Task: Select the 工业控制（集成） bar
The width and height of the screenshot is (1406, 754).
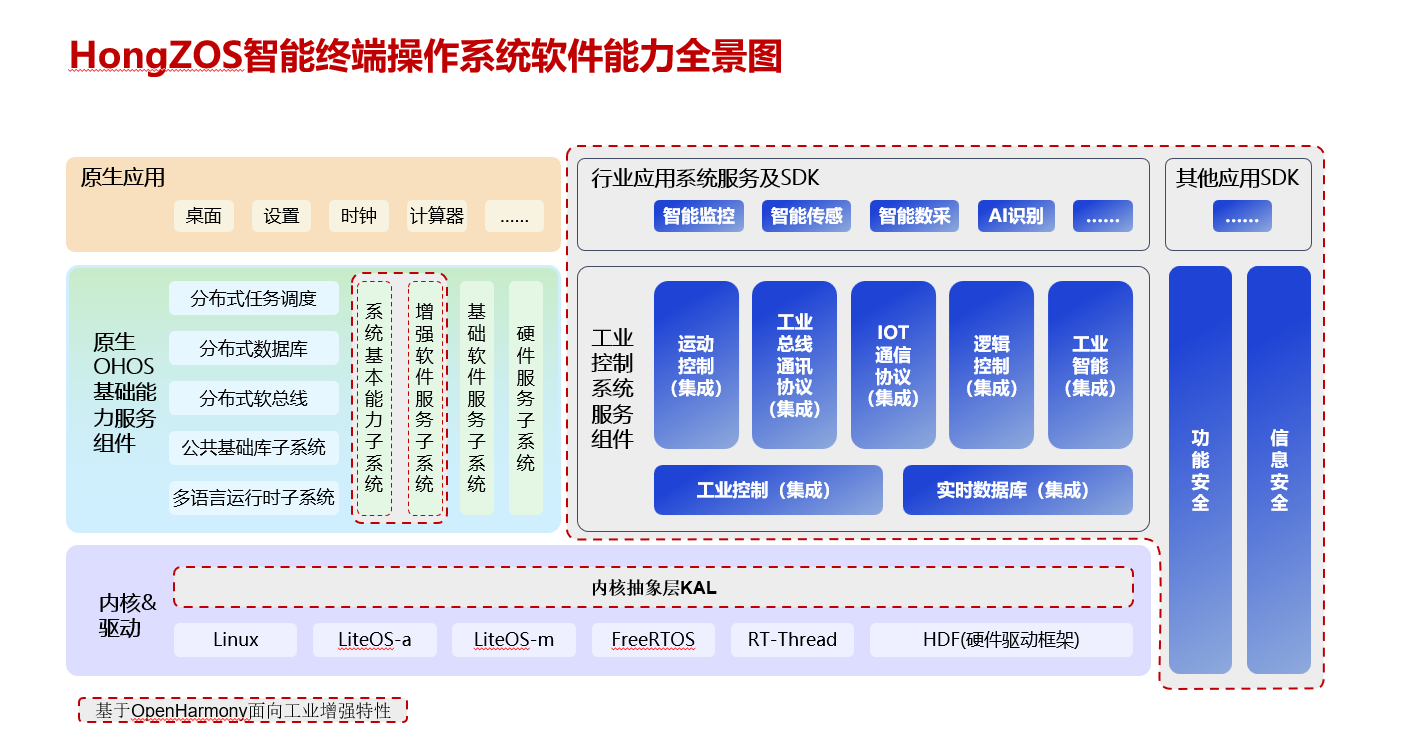Action: click(768, 490)
